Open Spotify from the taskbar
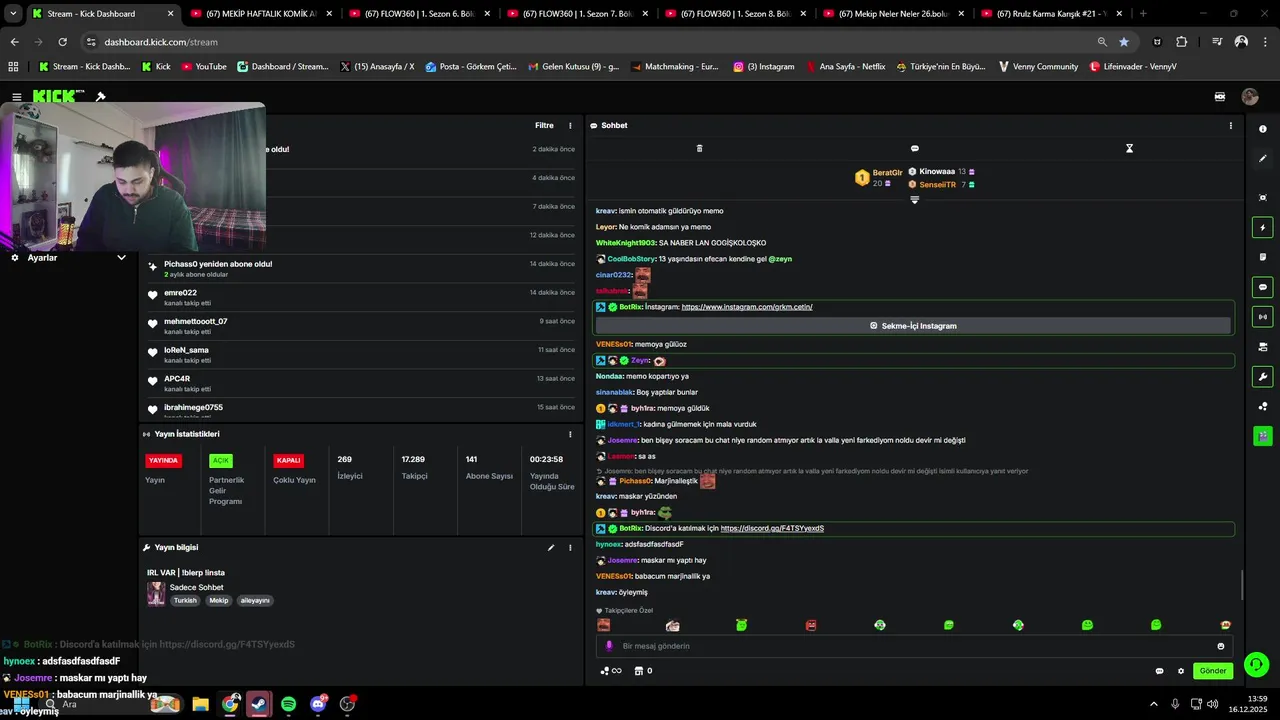This screenshot has width=1280, height=720. (288, 704)
